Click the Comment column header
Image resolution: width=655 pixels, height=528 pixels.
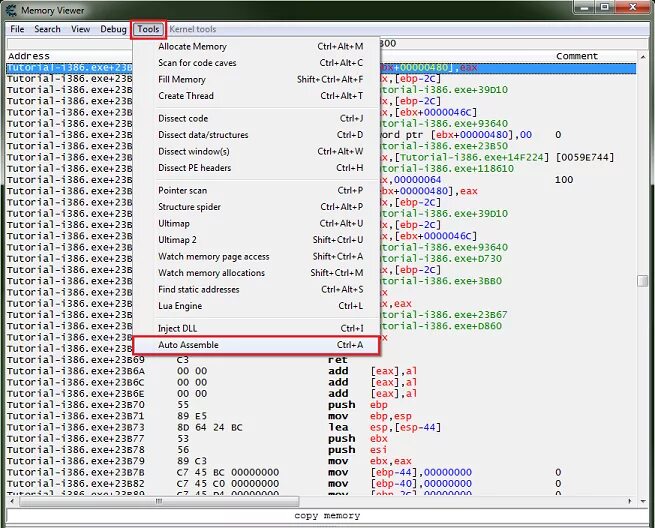click(576, 56)
